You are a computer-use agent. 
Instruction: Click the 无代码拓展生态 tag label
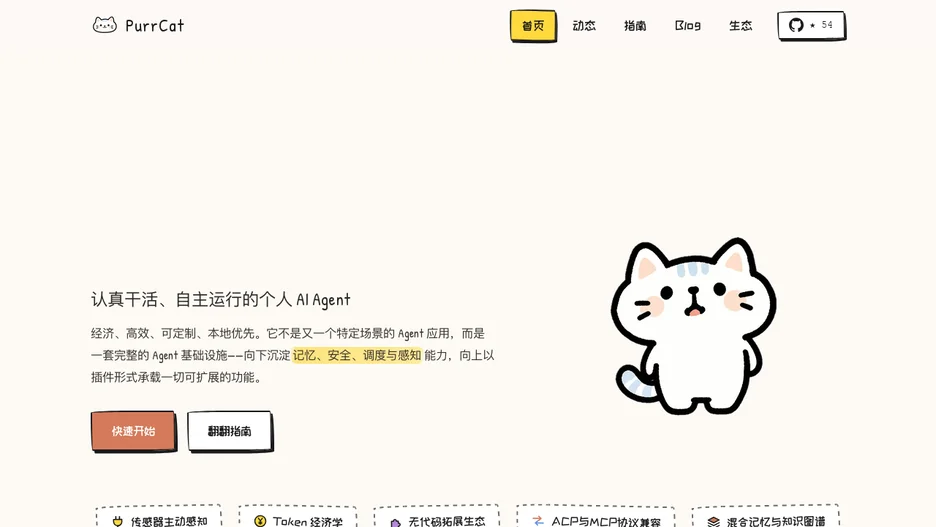(447, 522)
